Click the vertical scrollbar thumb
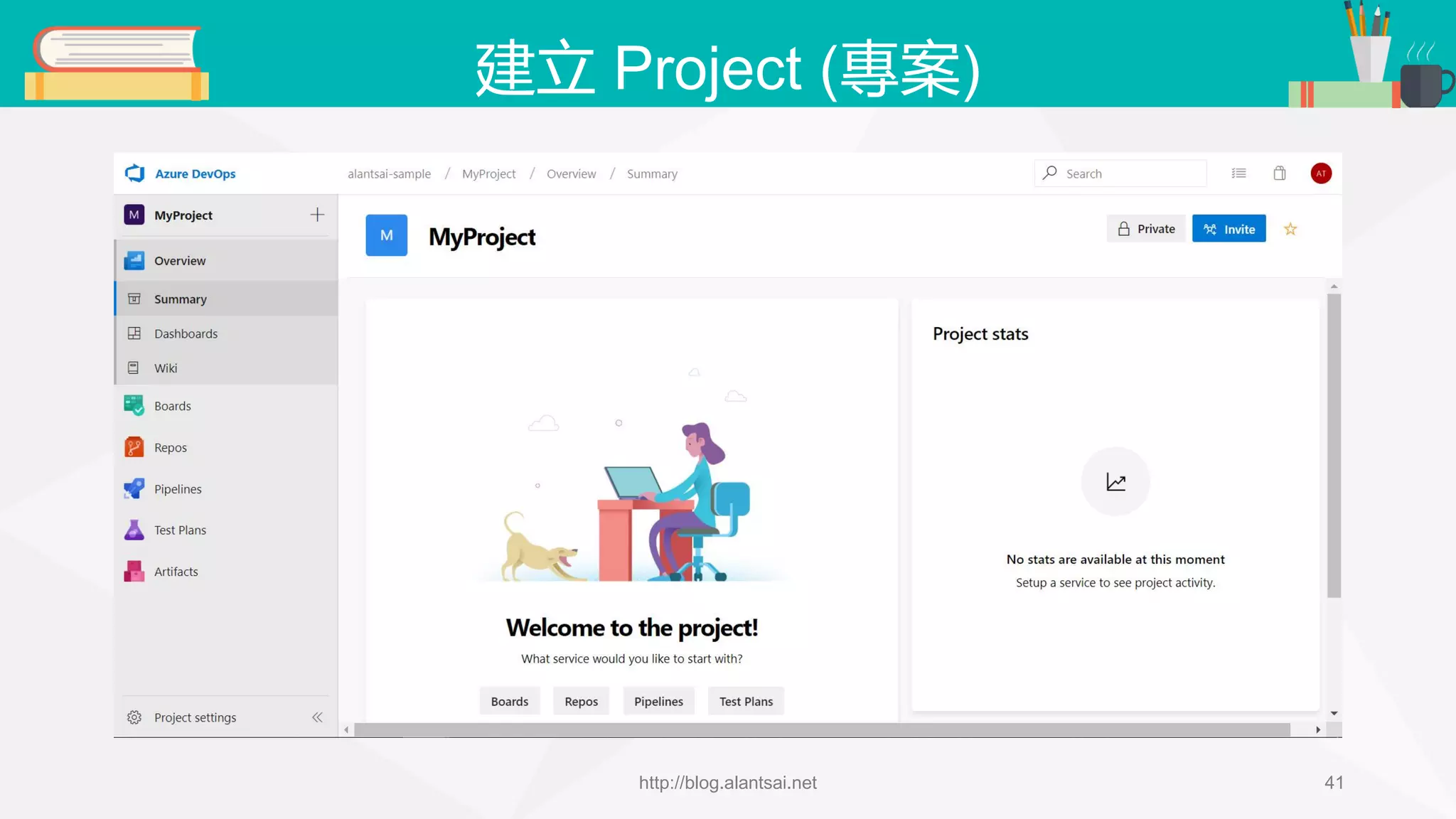The height and width of the screenshot is (819, 1456). (x=1334, y=446)
